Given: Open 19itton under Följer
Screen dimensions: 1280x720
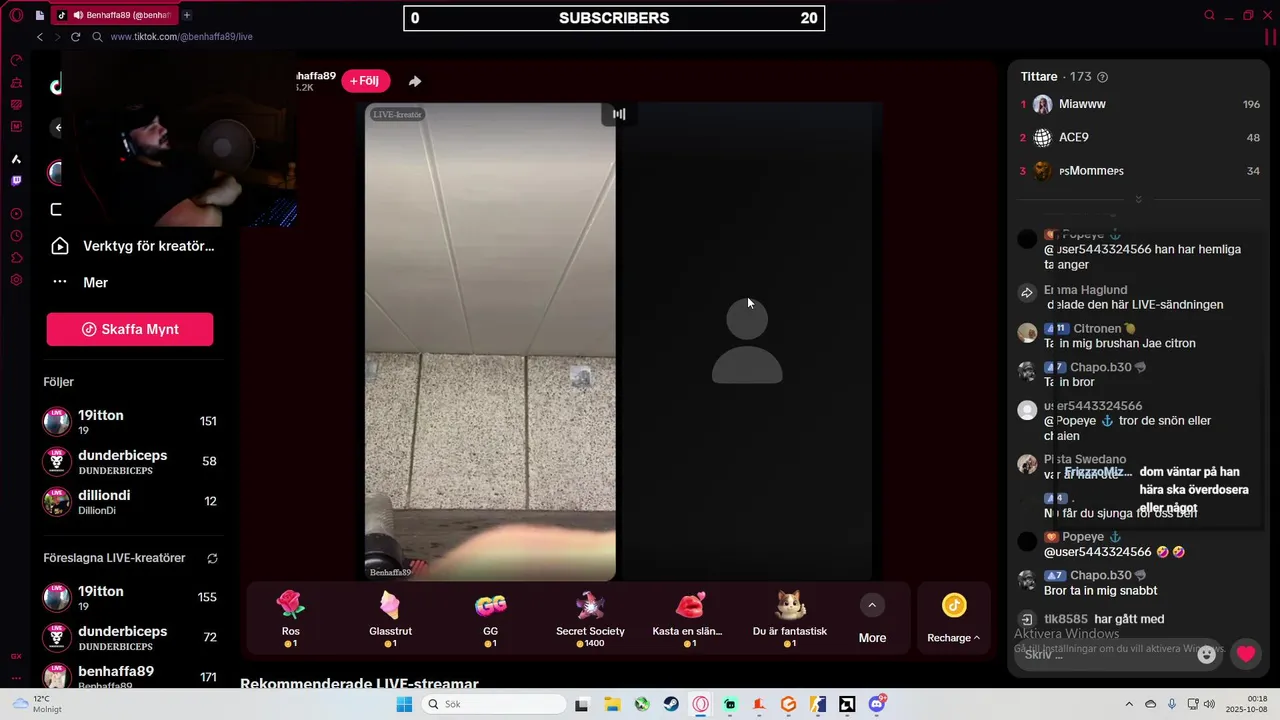Looking at the screenshot, I should 130,421.
